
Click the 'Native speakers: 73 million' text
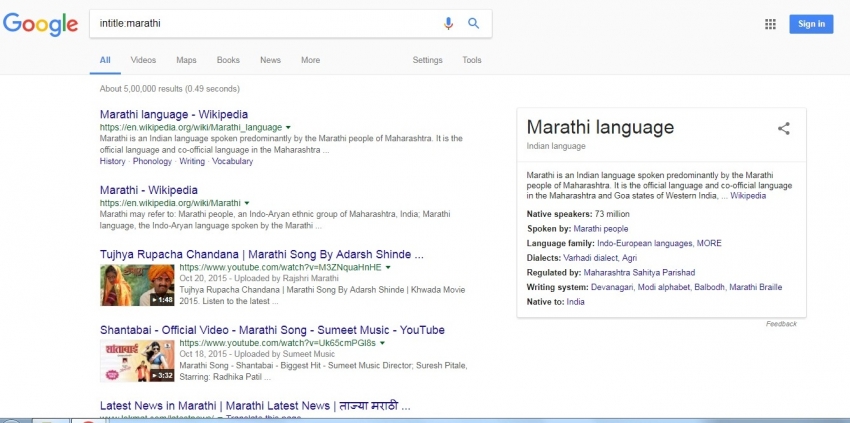[x=578, y=214]
